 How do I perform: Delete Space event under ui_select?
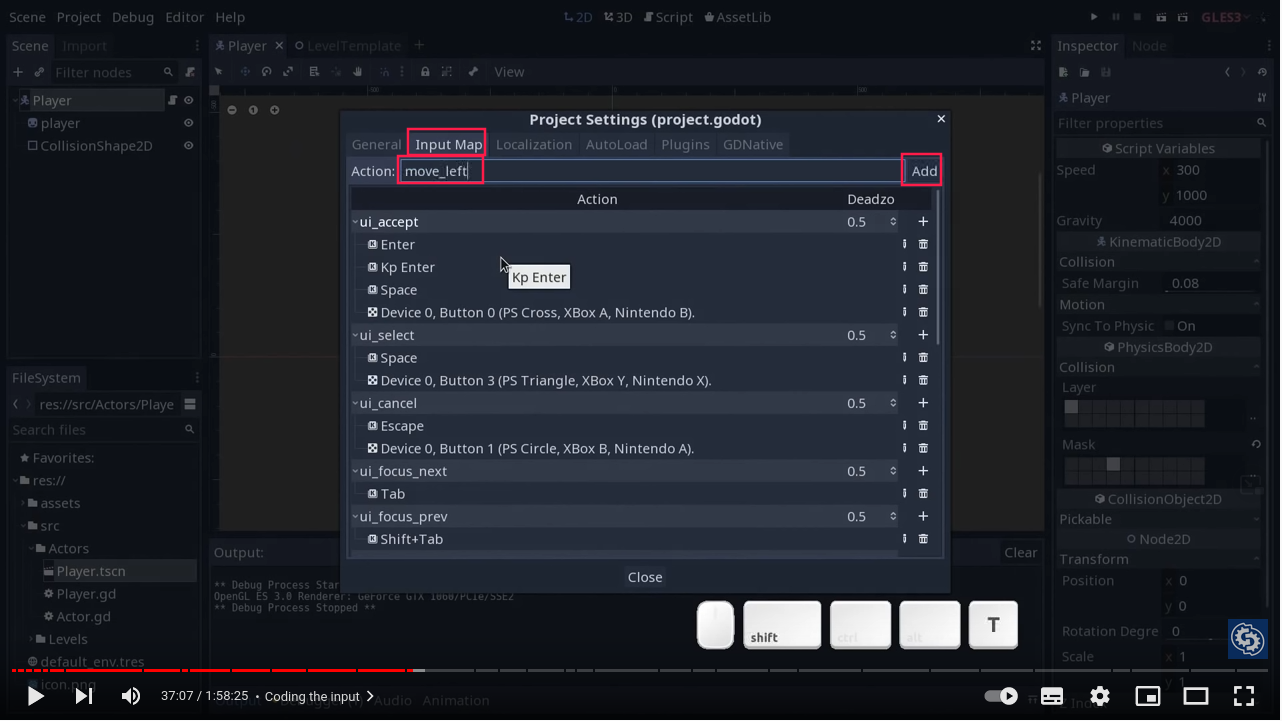tap(923, 358)
